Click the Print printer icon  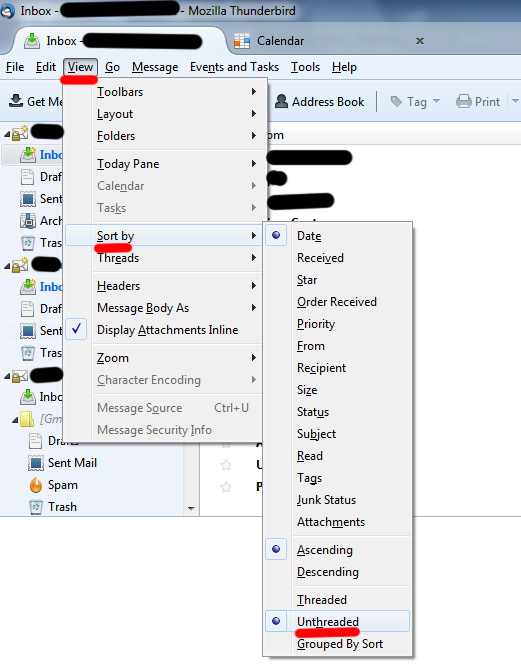coord(464,102)
